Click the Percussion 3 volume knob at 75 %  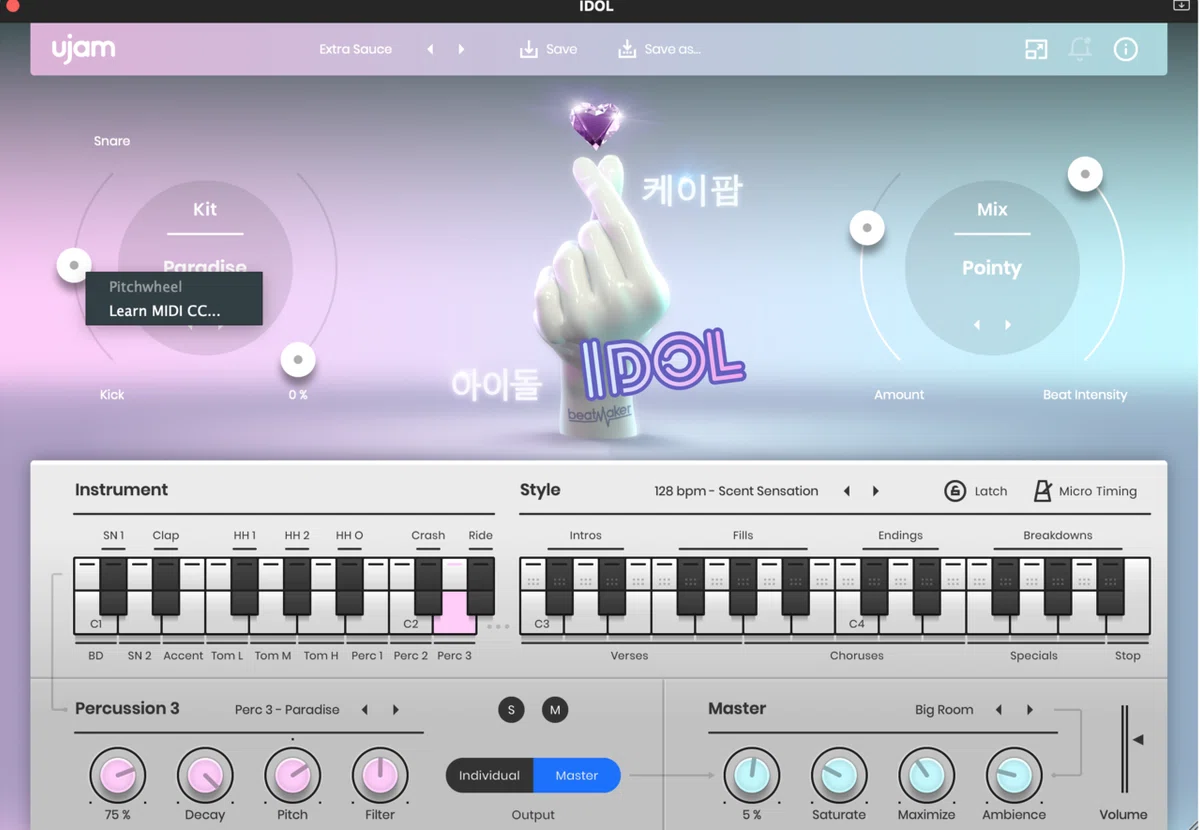point(117,775)
